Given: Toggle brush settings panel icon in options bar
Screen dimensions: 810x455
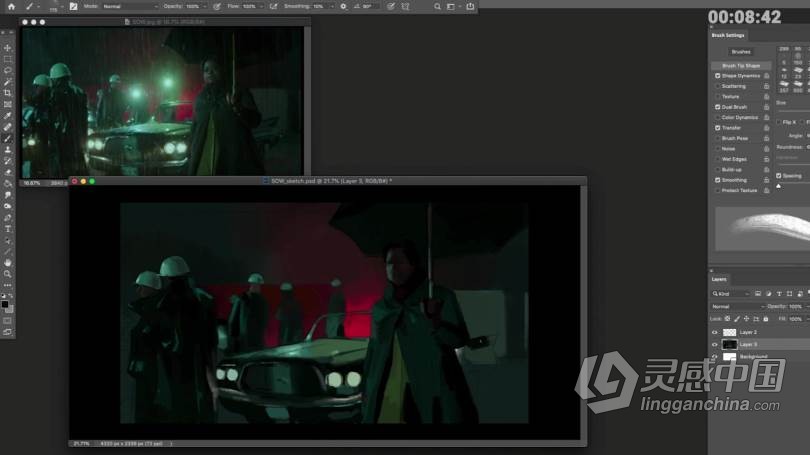Looking at the screenshot, I should tap(73, 7).
